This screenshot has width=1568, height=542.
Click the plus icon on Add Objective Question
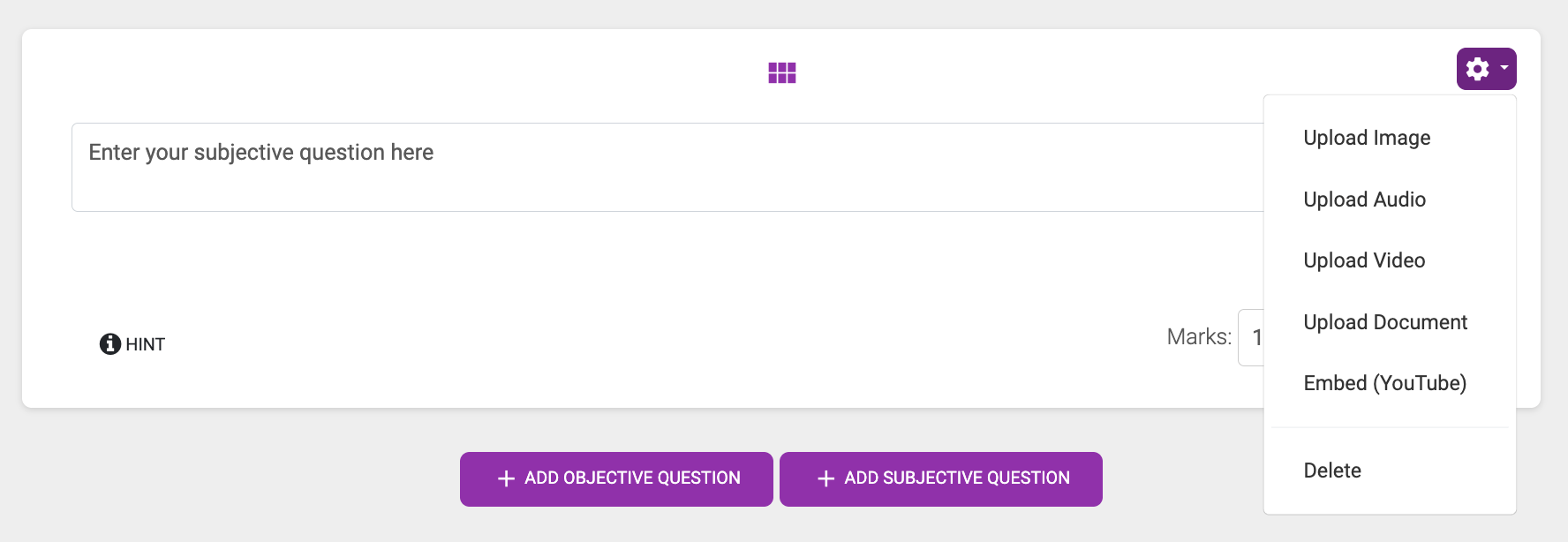point(506,478)
